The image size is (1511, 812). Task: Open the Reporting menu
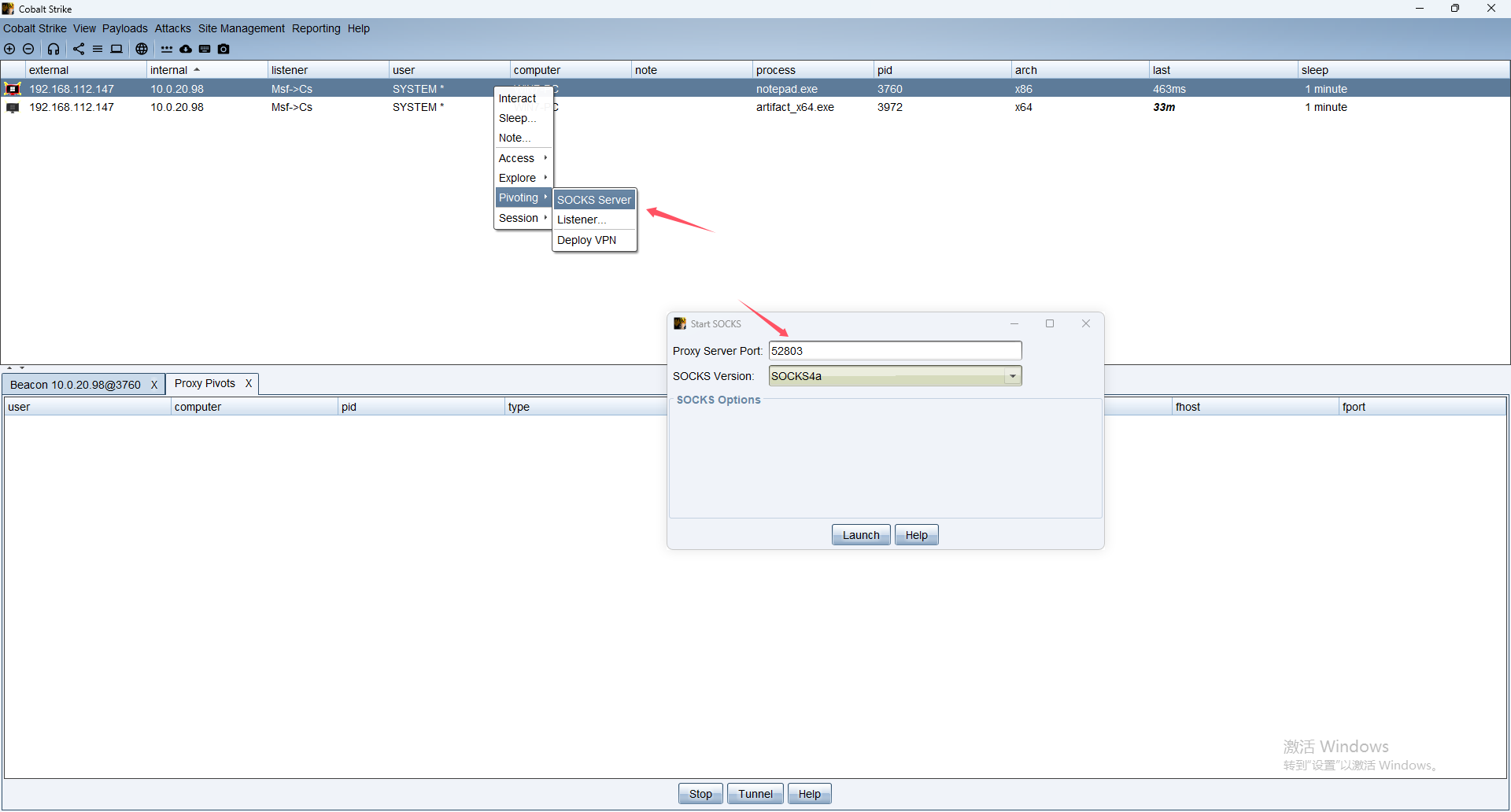click(x=316, y=28)
